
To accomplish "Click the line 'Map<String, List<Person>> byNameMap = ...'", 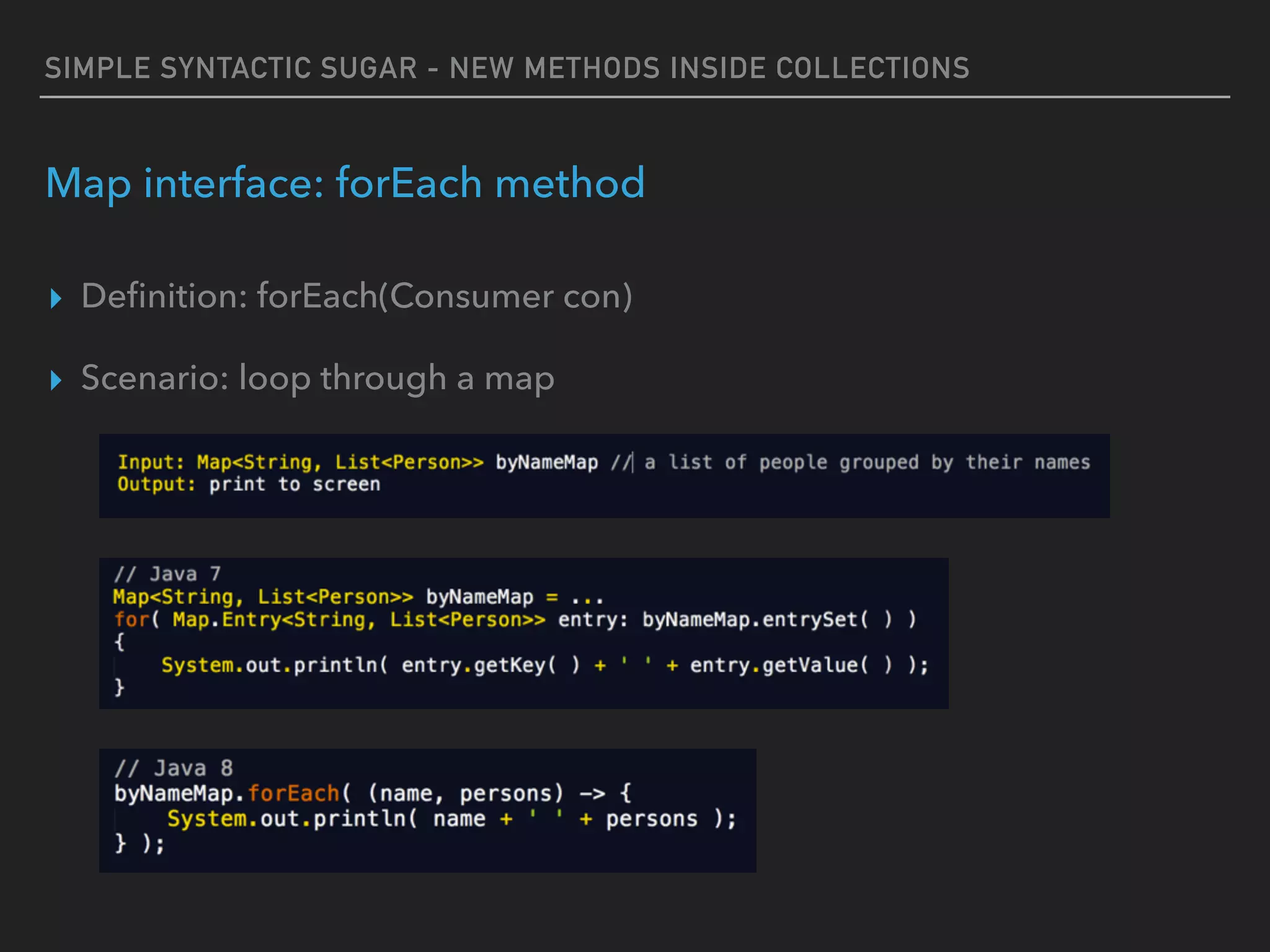I will 358,597.
